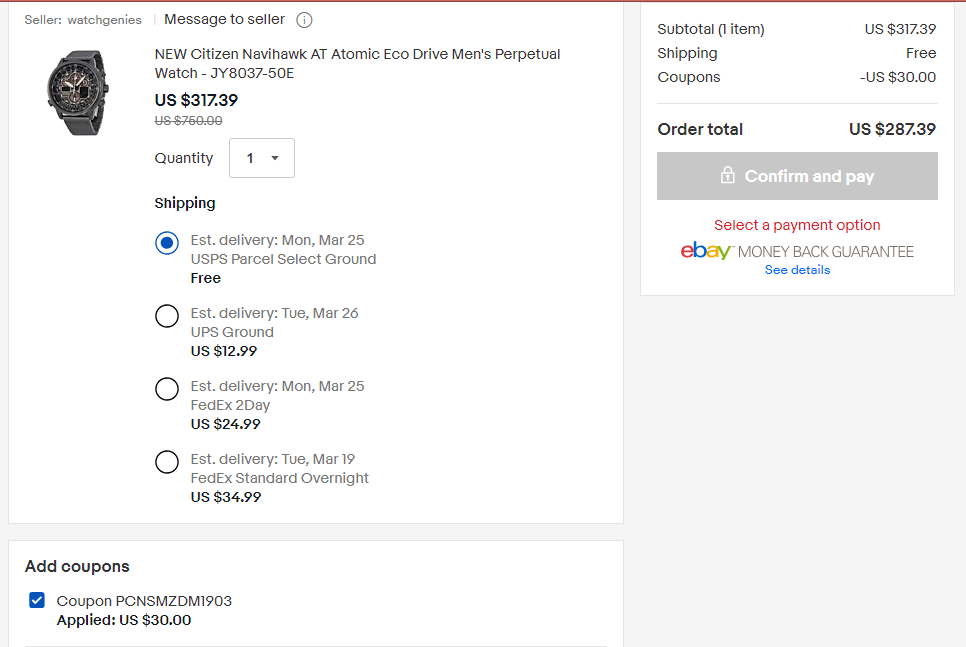Uncheck coupon PCNSMZDM1903
966x647 pixels.
pos(37,600)
